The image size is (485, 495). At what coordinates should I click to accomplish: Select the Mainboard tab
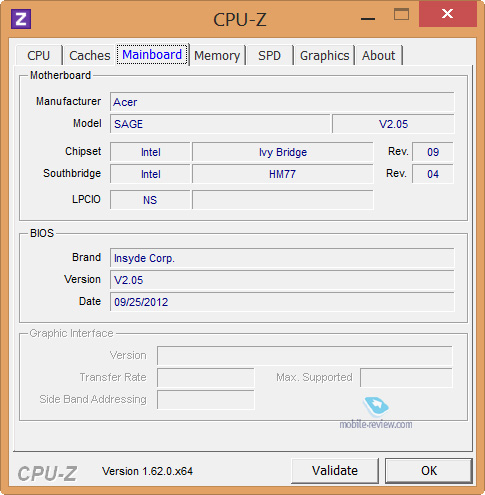click(152, 55)
